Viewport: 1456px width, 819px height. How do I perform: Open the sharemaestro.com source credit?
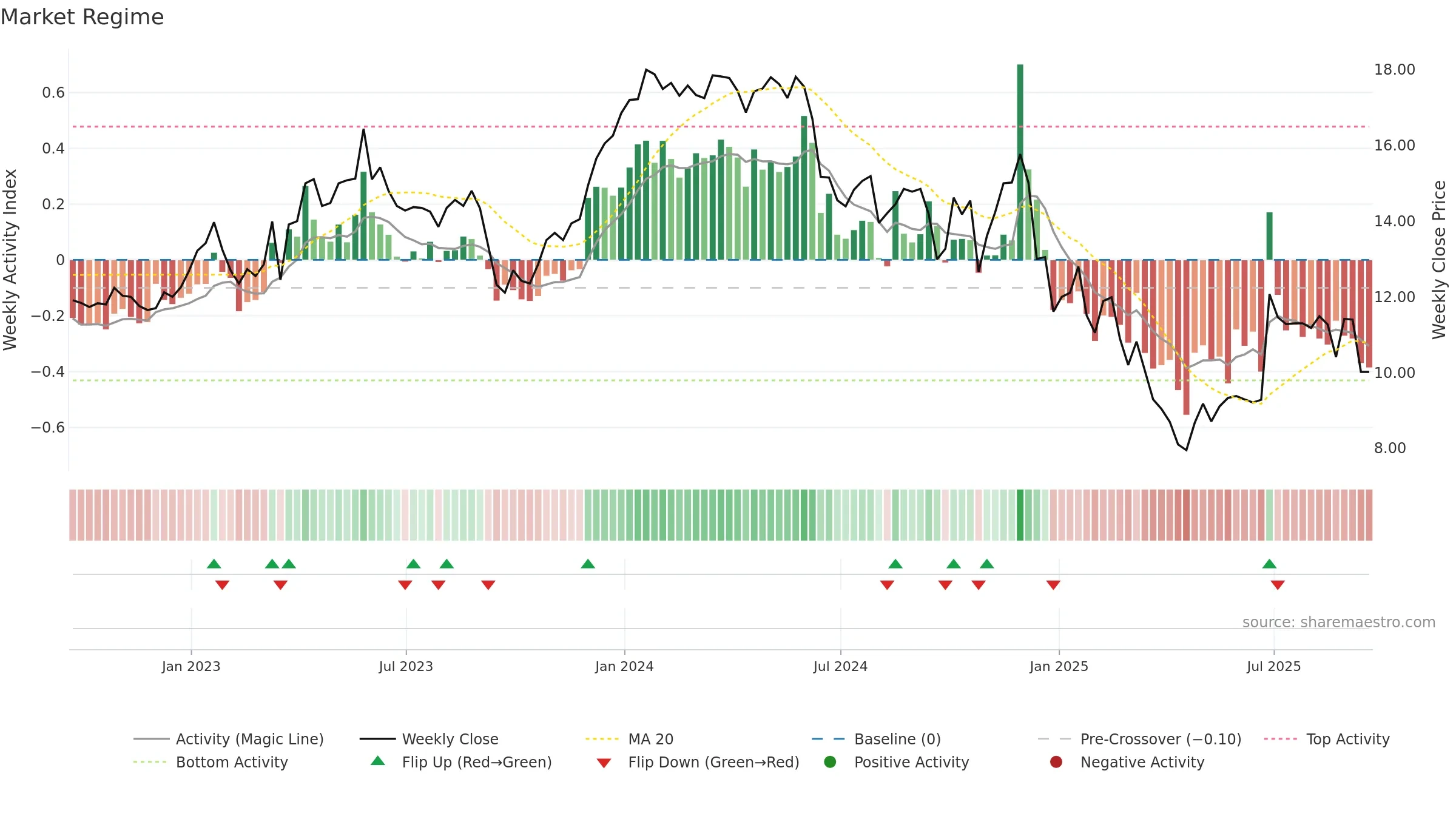[x=1339, y=622]
